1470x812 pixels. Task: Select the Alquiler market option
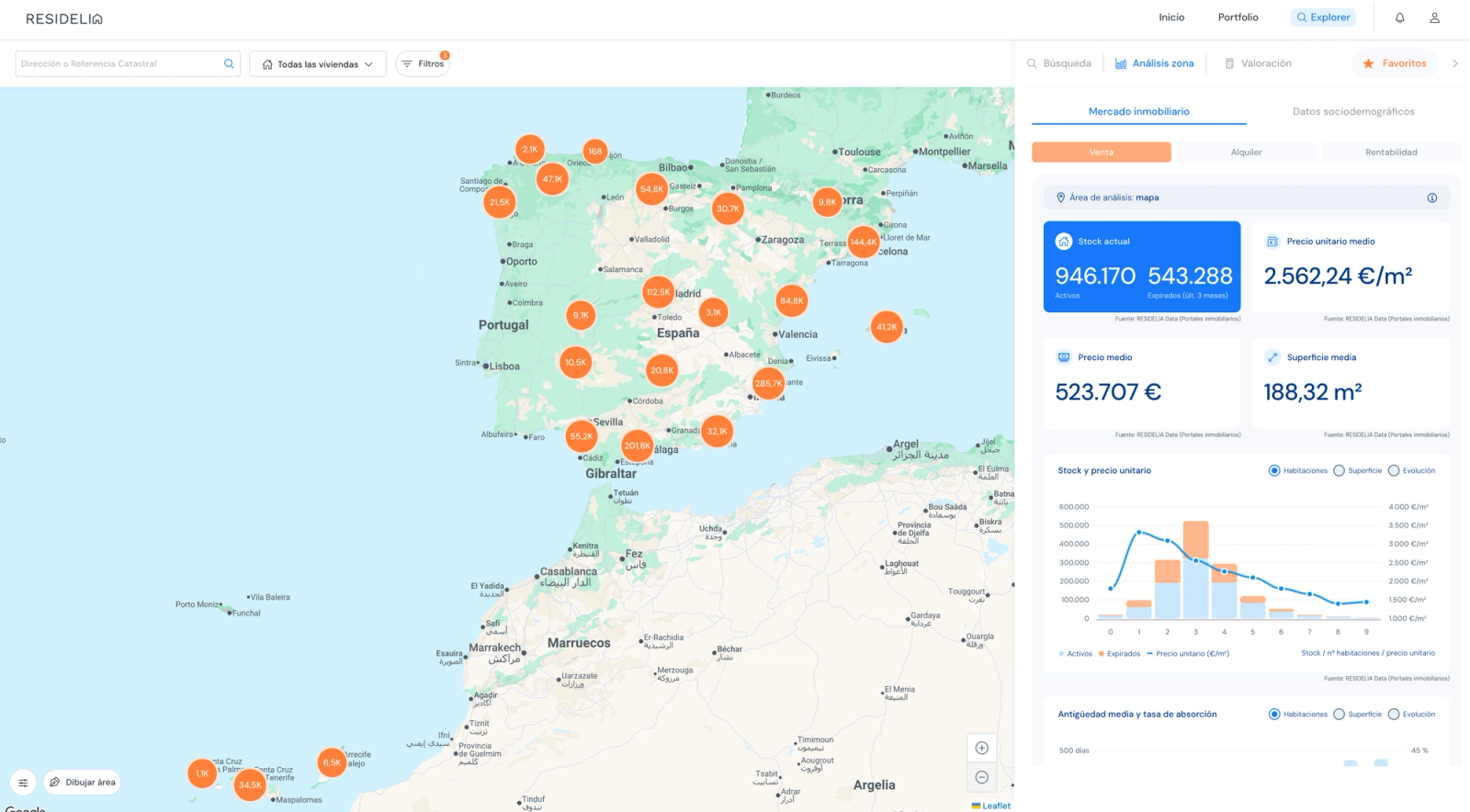(1246, 152)
